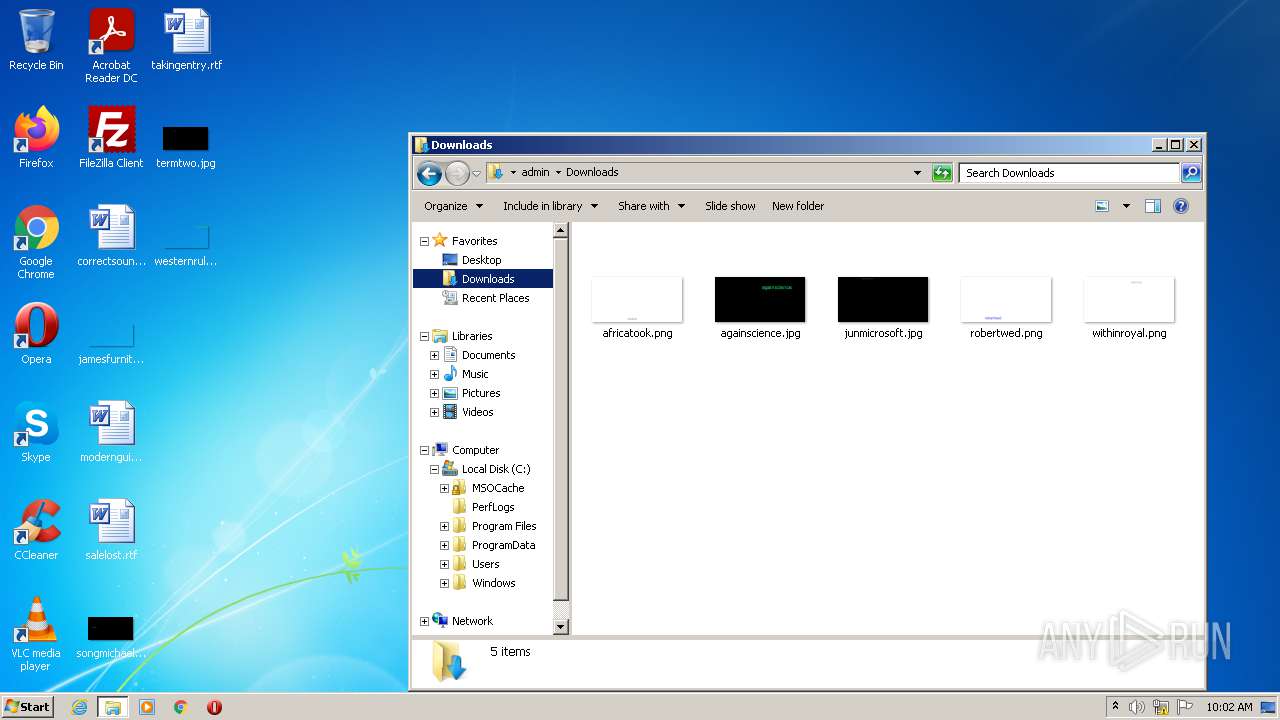Click the search magnifier icon
Screen dimensions: 1280x720
coord(1191,173)
